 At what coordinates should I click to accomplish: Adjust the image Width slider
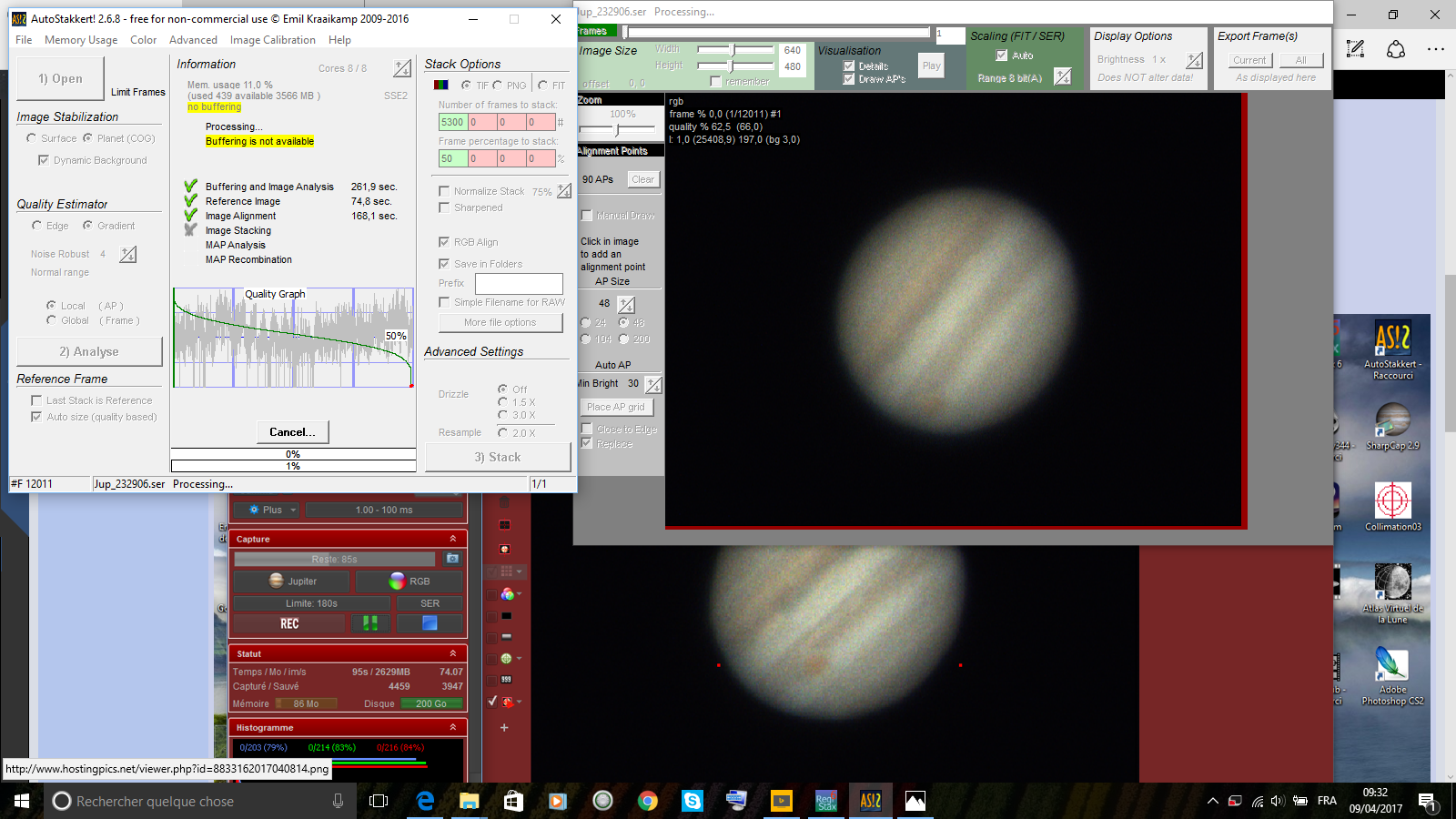coord(733,49)
